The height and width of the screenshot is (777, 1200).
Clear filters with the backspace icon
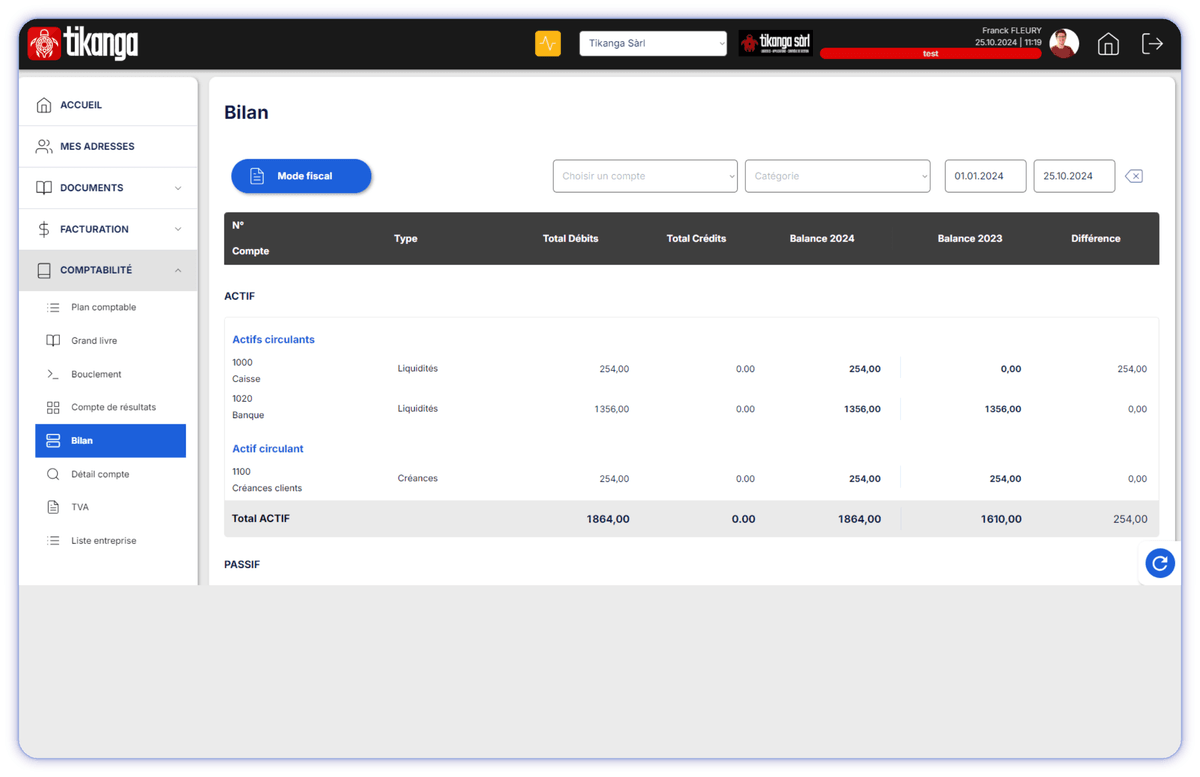tap(1134, 176)
